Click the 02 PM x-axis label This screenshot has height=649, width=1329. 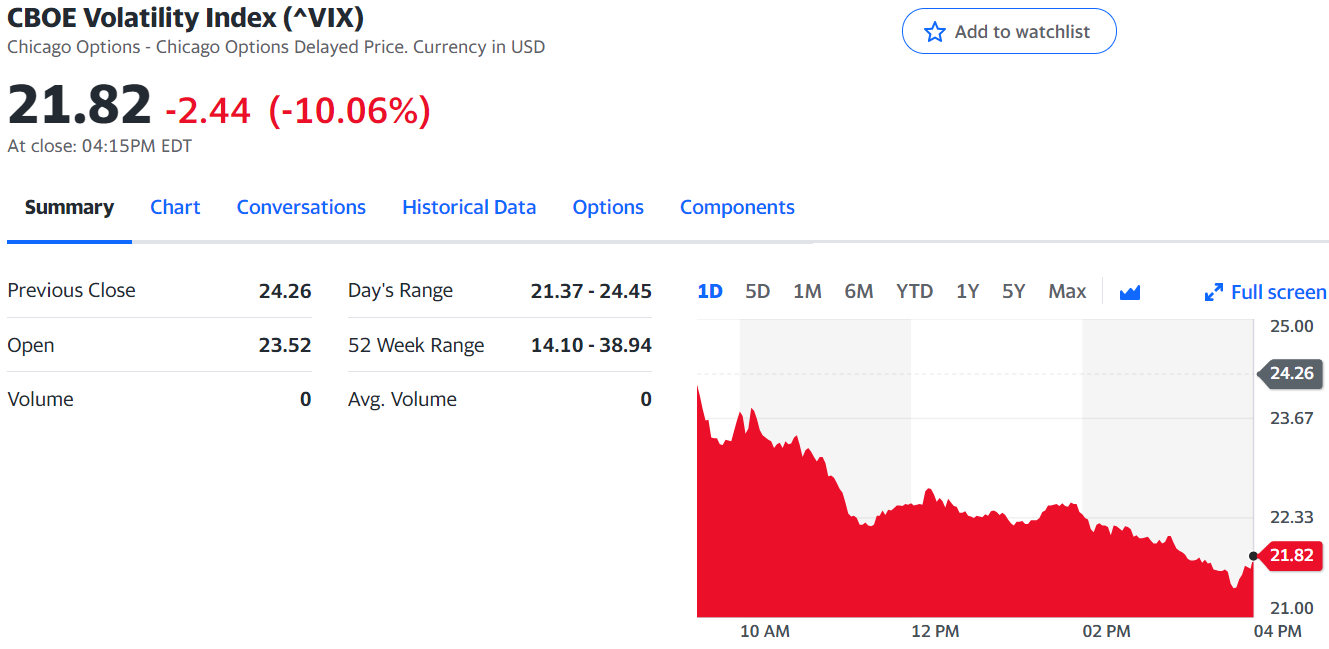(1106, 631)
